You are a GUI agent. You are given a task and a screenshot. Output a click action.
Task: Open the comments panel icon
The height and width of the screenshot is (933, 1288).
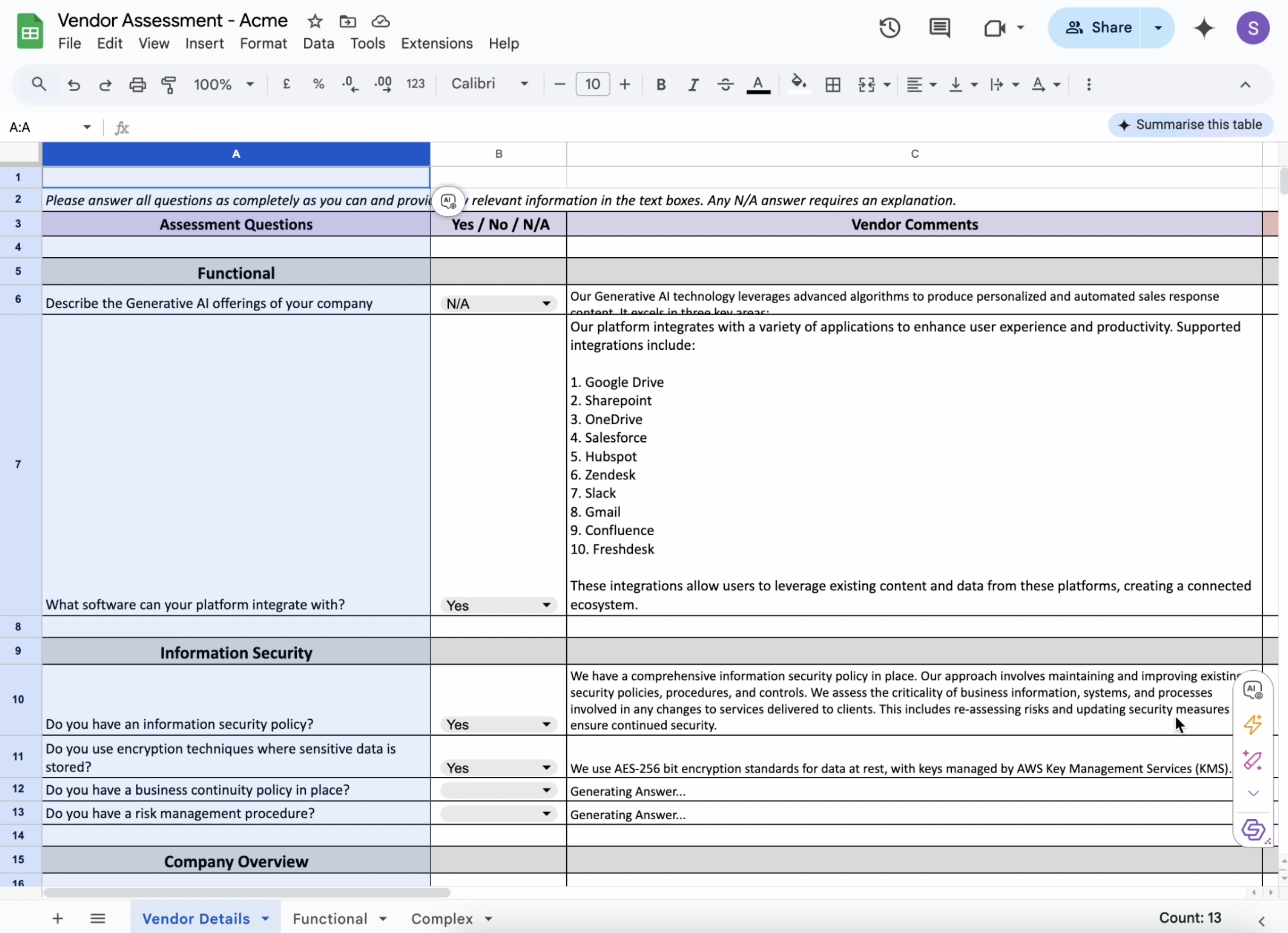(x=939, y=28)
